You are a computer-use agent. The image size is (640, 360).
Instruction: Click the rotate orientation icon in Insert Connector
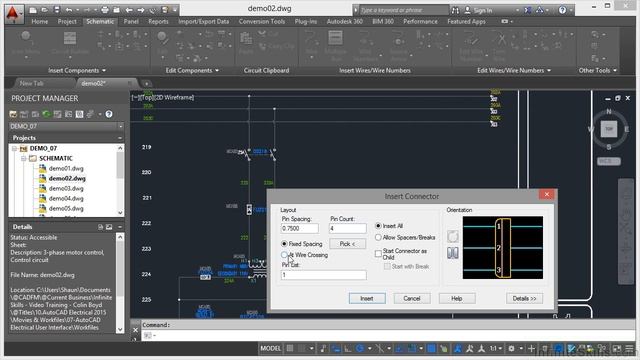[453, 236]
